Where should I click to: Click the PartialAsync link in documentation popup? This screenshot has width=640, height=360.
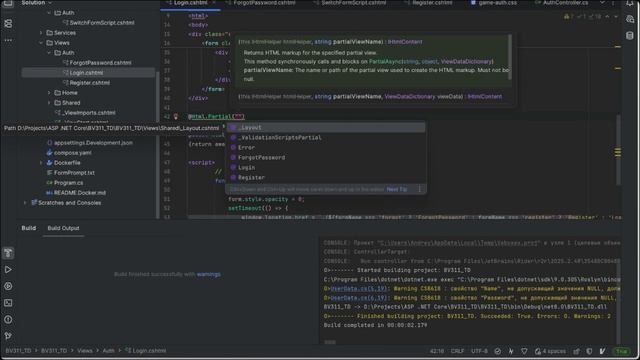tap(393, 62)
